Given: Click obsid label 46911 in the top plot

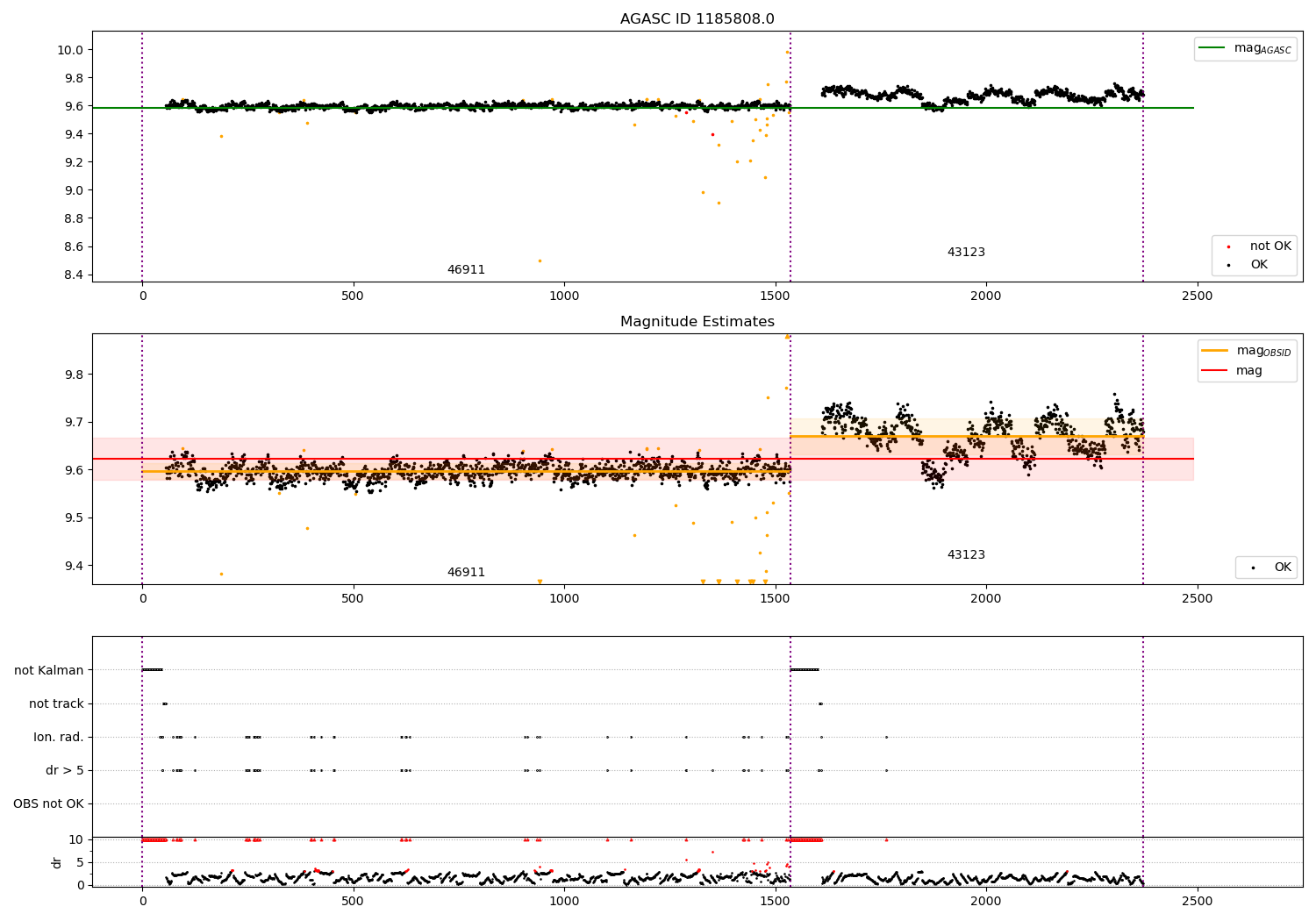Looking at the screenshot, I should point(466,270).
